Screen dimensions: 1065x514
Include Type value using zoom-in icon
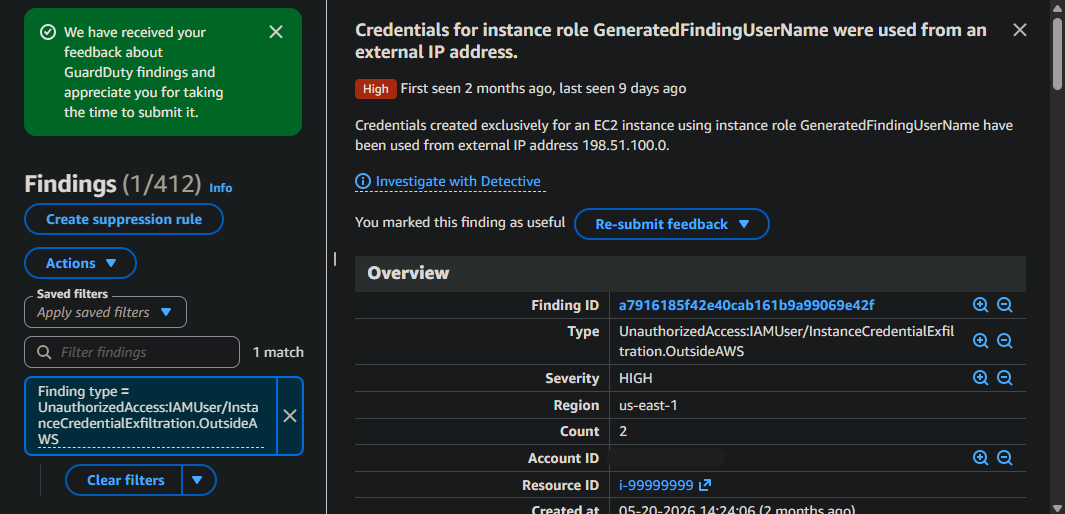[980, 341]
